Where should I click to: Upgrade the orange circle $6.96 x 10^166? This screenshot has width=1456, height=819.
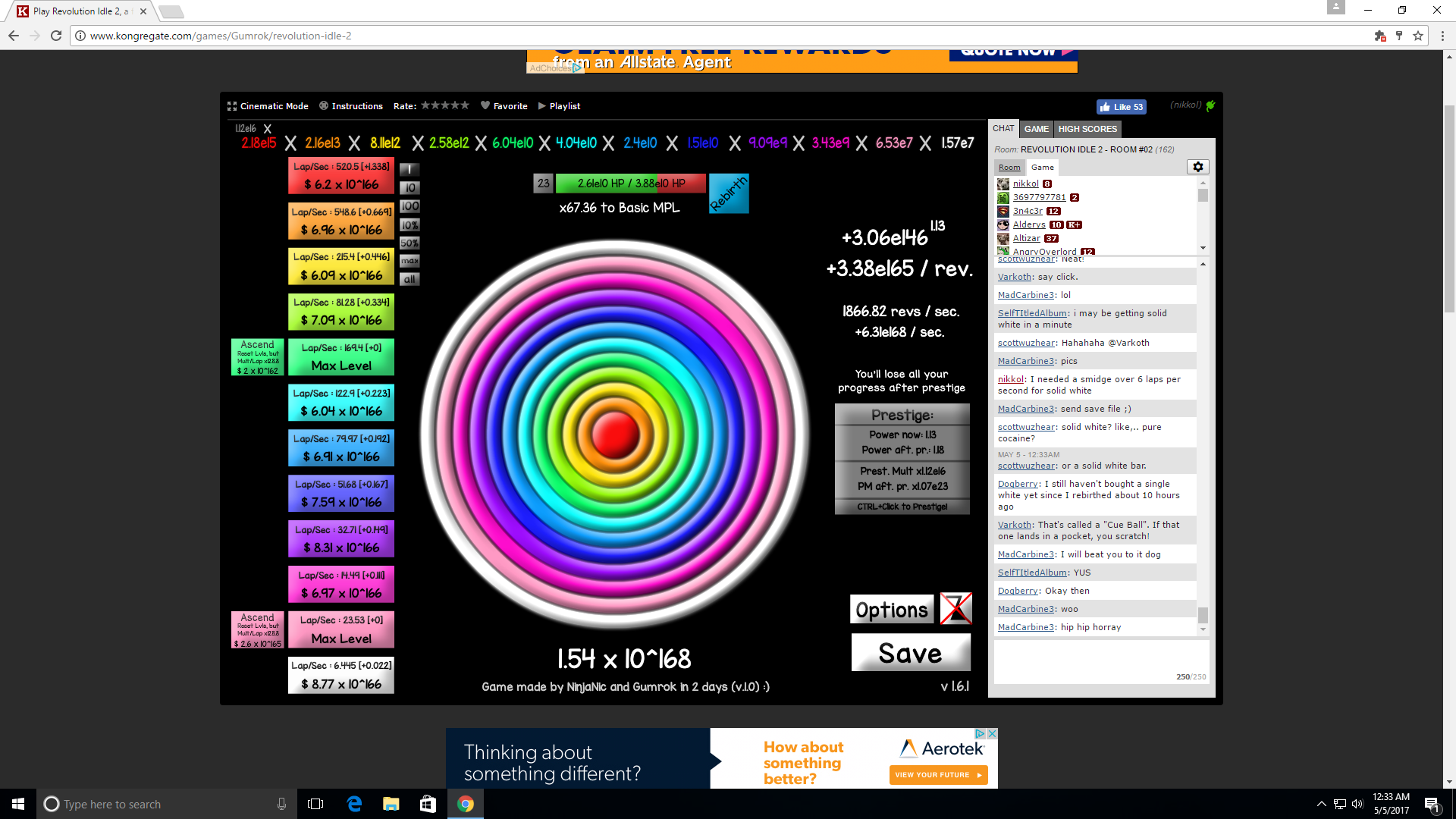(341, 221)
